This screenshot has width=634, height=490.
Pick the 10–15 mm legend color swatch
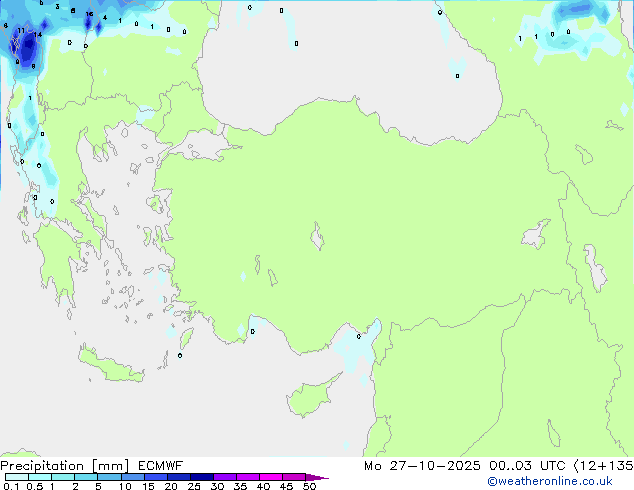point(132,477)
